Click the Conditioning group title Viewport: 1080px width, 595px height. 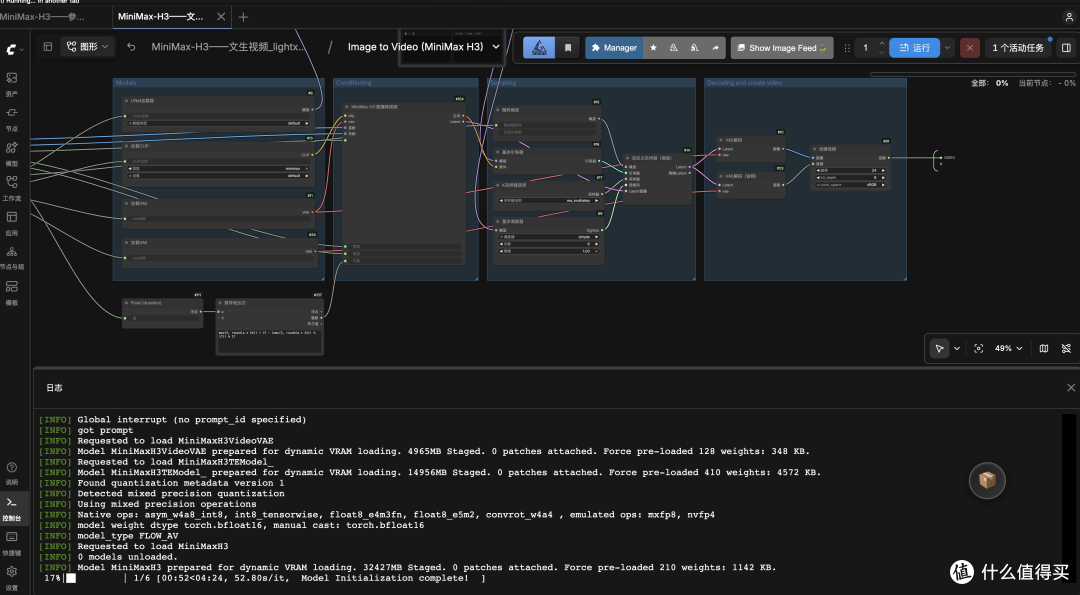(x=353, y=83)
